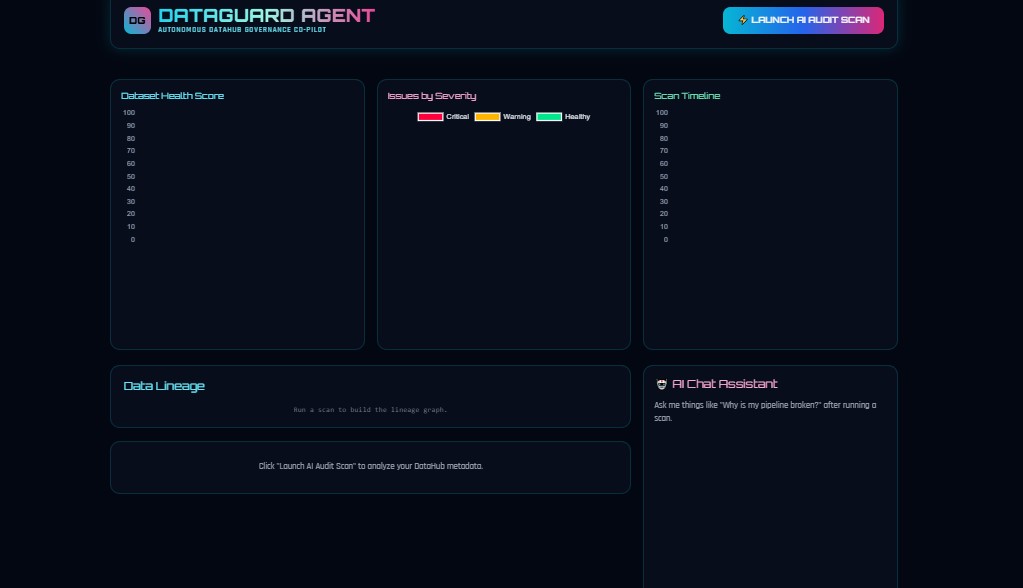Launch the AI Audit Scan
This screenshot has width=1023, height=588.
click(803, 20)
